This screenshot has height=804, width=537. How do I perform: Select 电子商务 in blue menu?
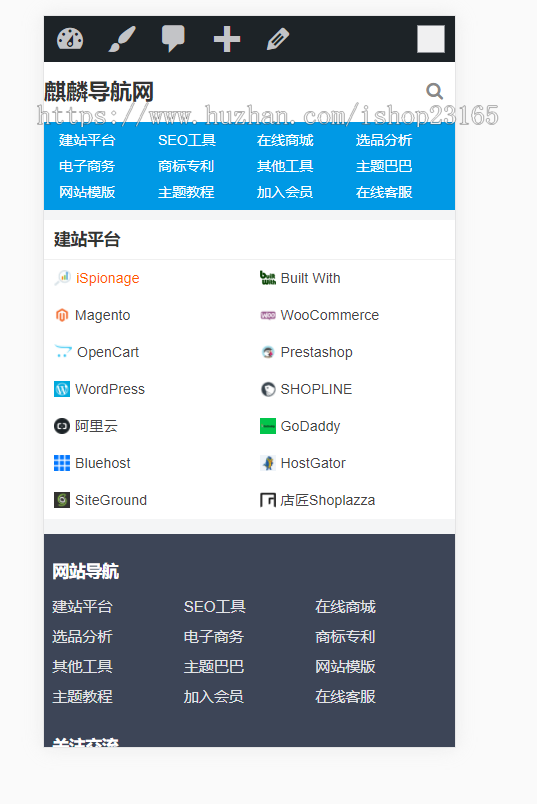coord(87,166)
